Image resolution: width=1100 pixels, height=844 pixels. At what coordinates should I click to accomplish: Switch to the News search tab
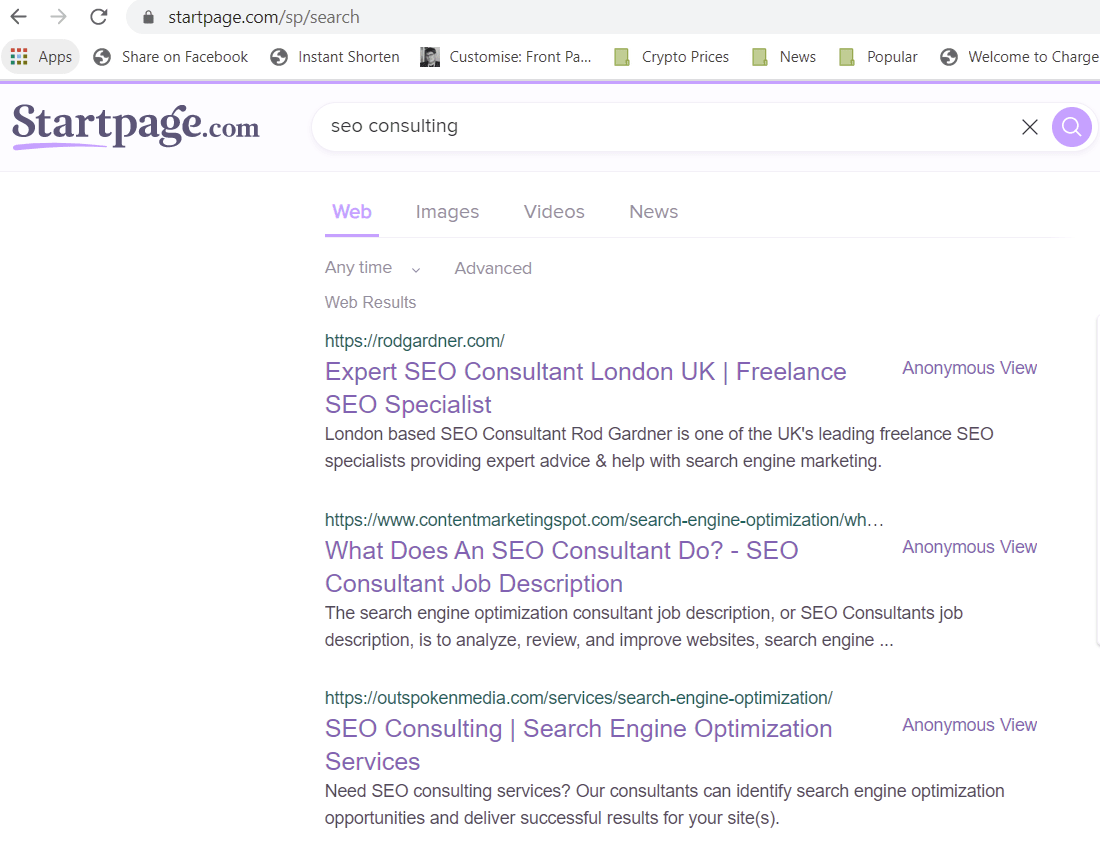pyautogui.click(x=653, y=212)
